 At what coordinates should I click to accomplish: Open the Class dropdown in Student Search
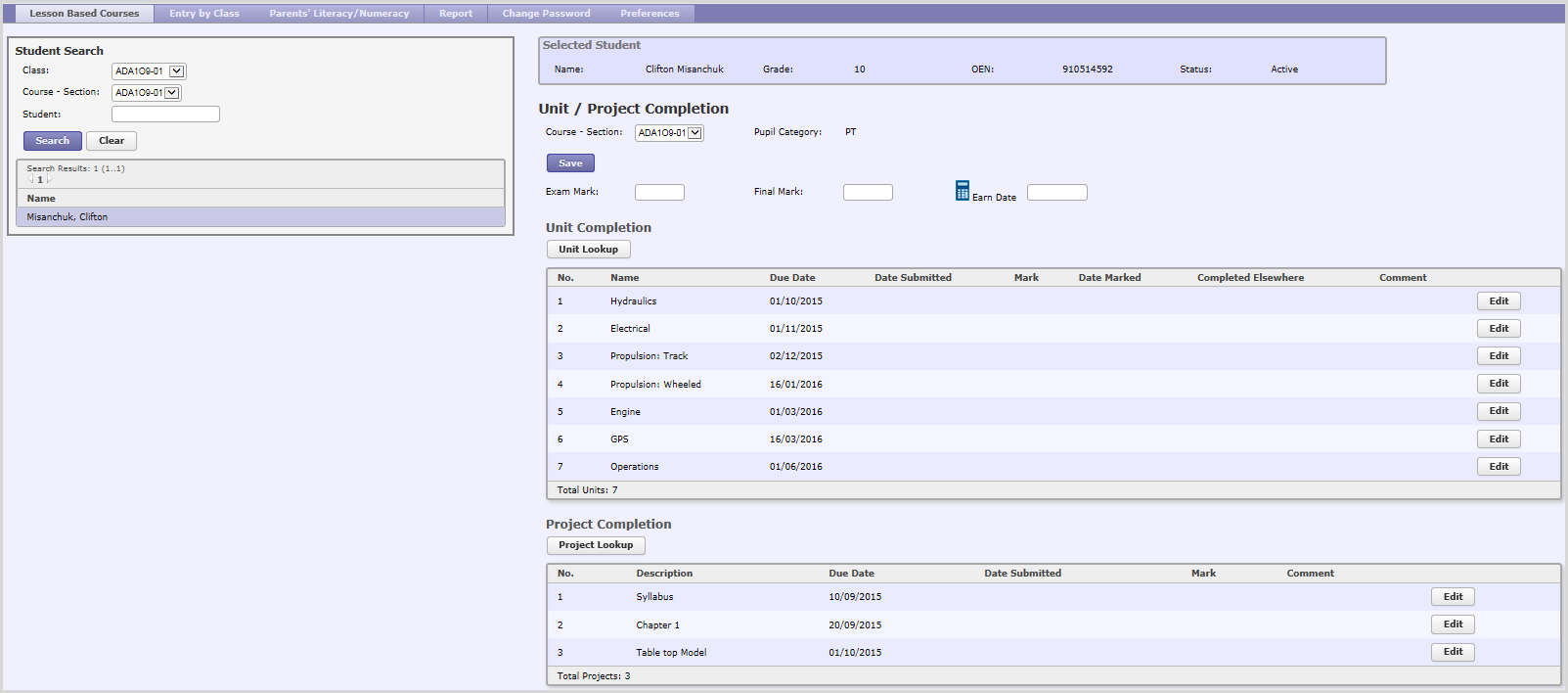pyautogui.click(x=176, y=71)
